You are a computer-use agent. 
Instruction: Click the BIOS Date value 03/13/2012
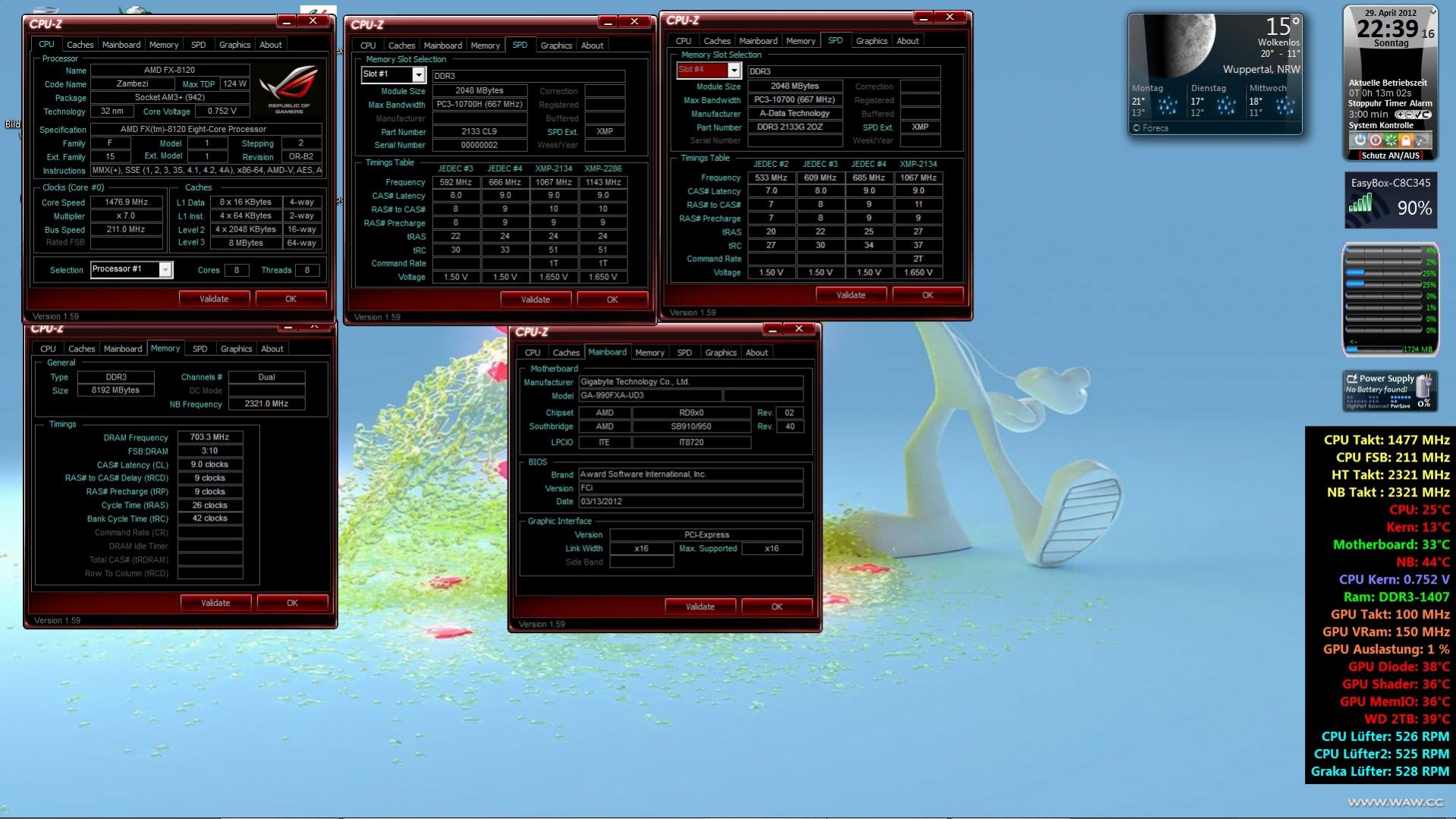click(x=690, y=502)
